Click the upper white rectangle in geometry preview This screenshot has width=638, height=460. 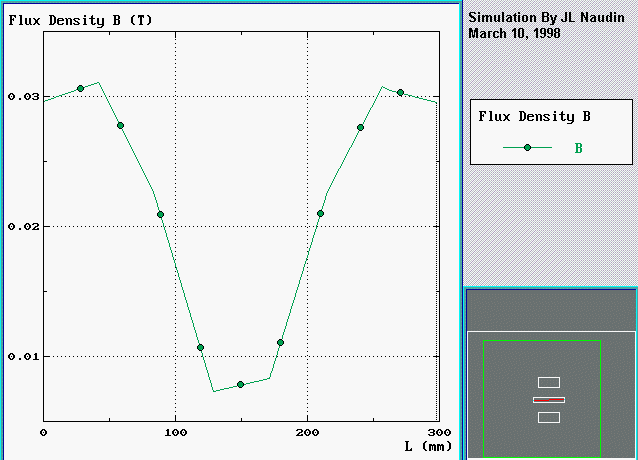point(549,382)
